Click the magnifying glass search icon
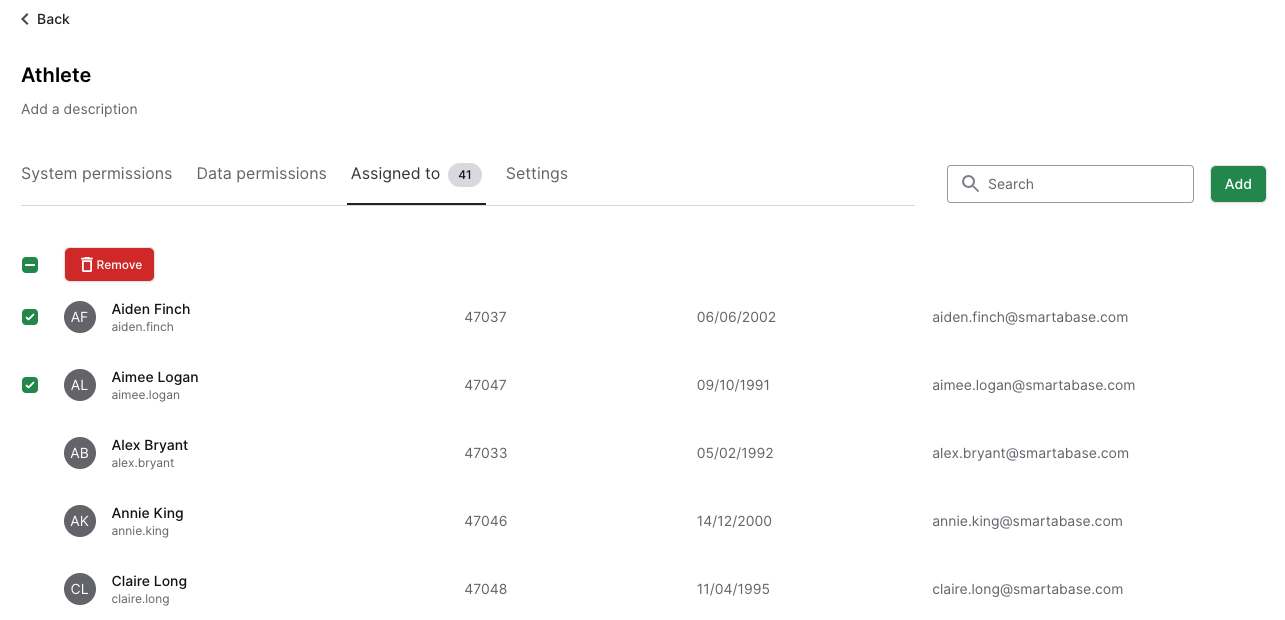 tap(969, 184)
